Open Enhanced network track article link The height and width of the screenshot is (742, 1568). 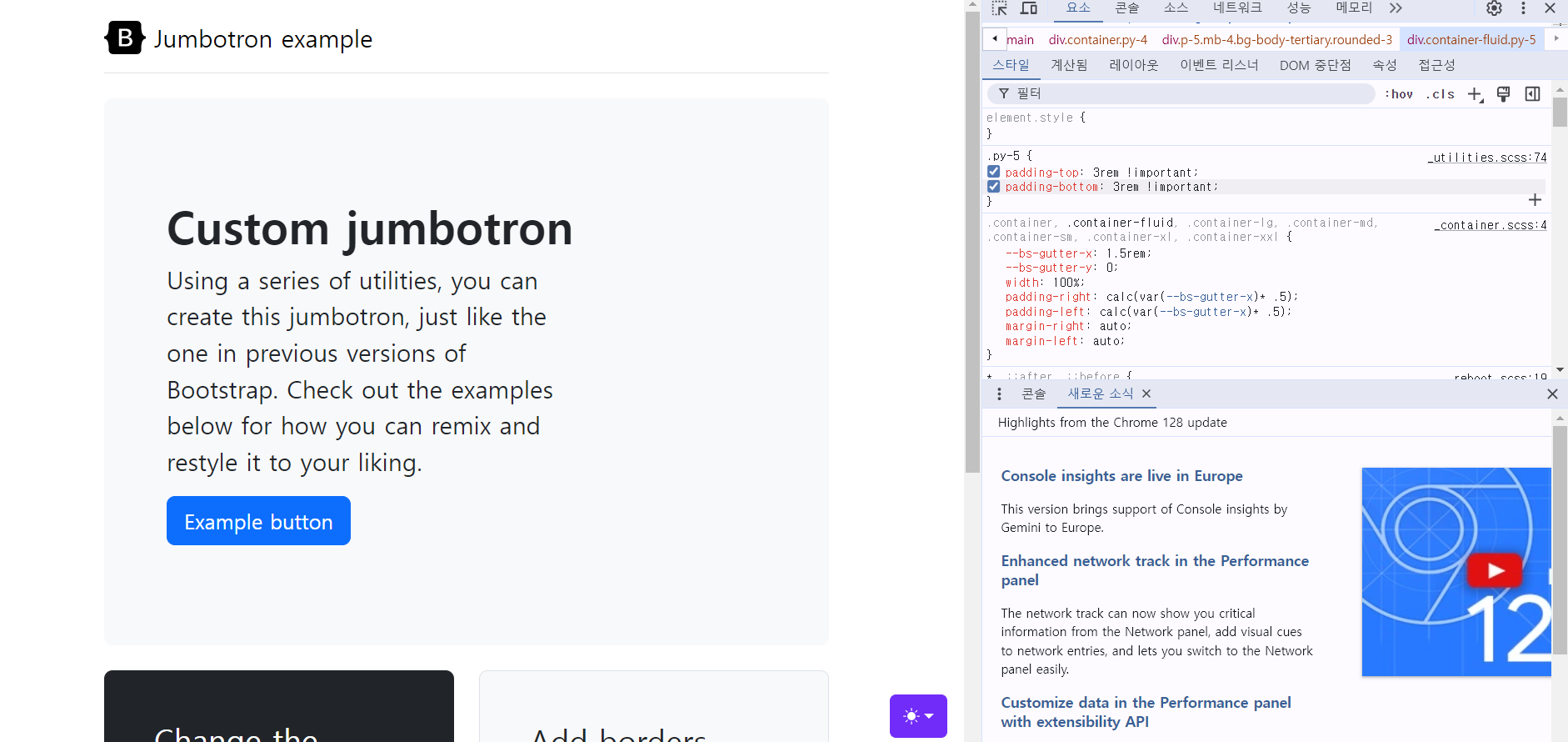(x=1155, y=570)
